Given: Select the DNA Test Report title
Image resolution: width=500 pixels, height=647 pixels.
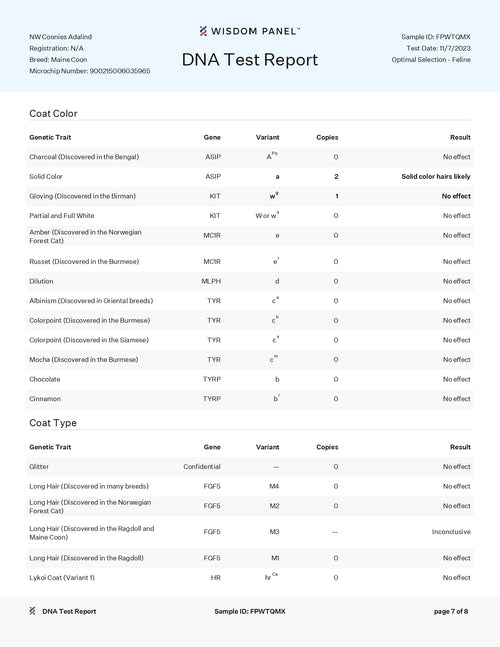Looking at the screenshot, I should point(250,60).
